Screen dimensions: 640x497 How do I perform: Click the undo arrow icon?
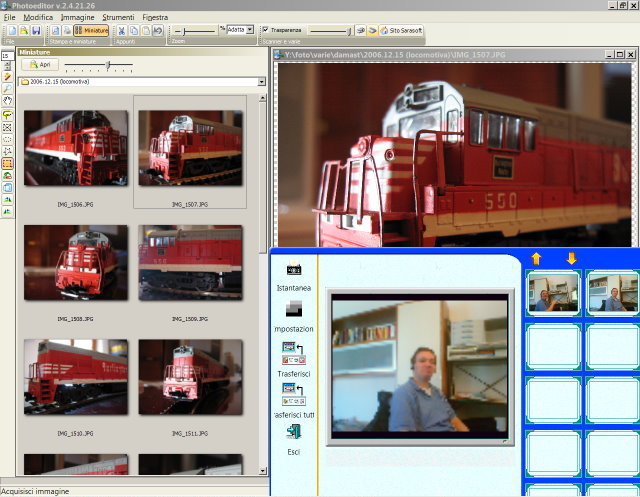(x=158, y=31)
